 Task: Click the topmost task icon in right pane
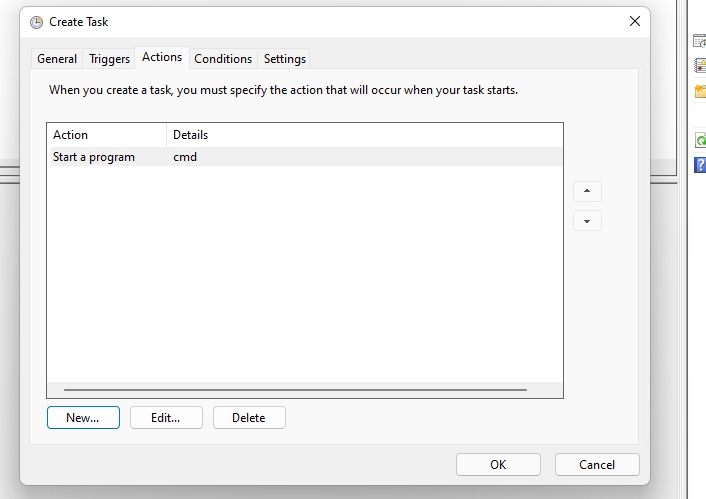point(700,41)
